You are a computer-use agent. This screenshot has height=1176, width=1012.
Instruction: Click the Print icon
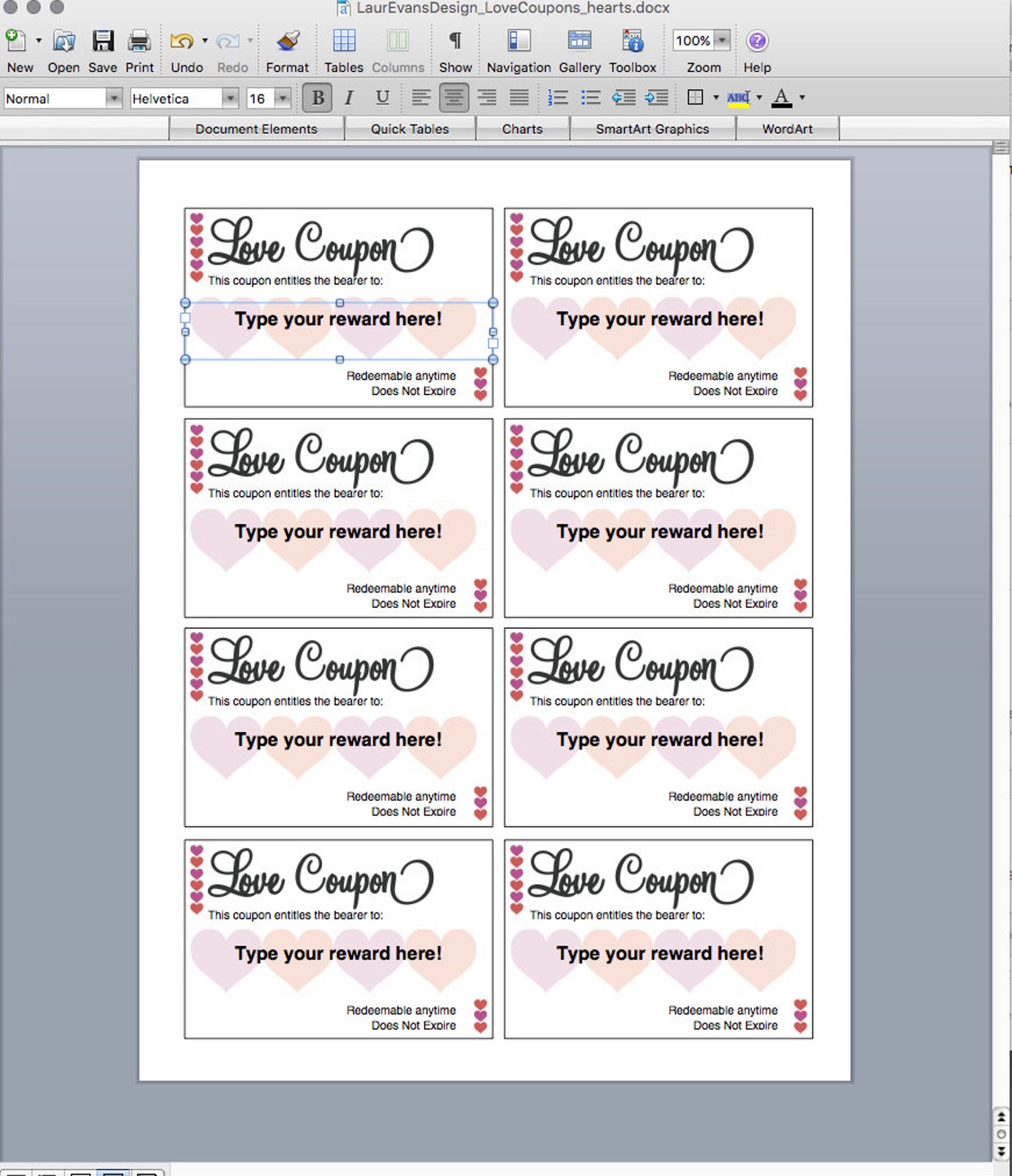[x=139, y=41]
